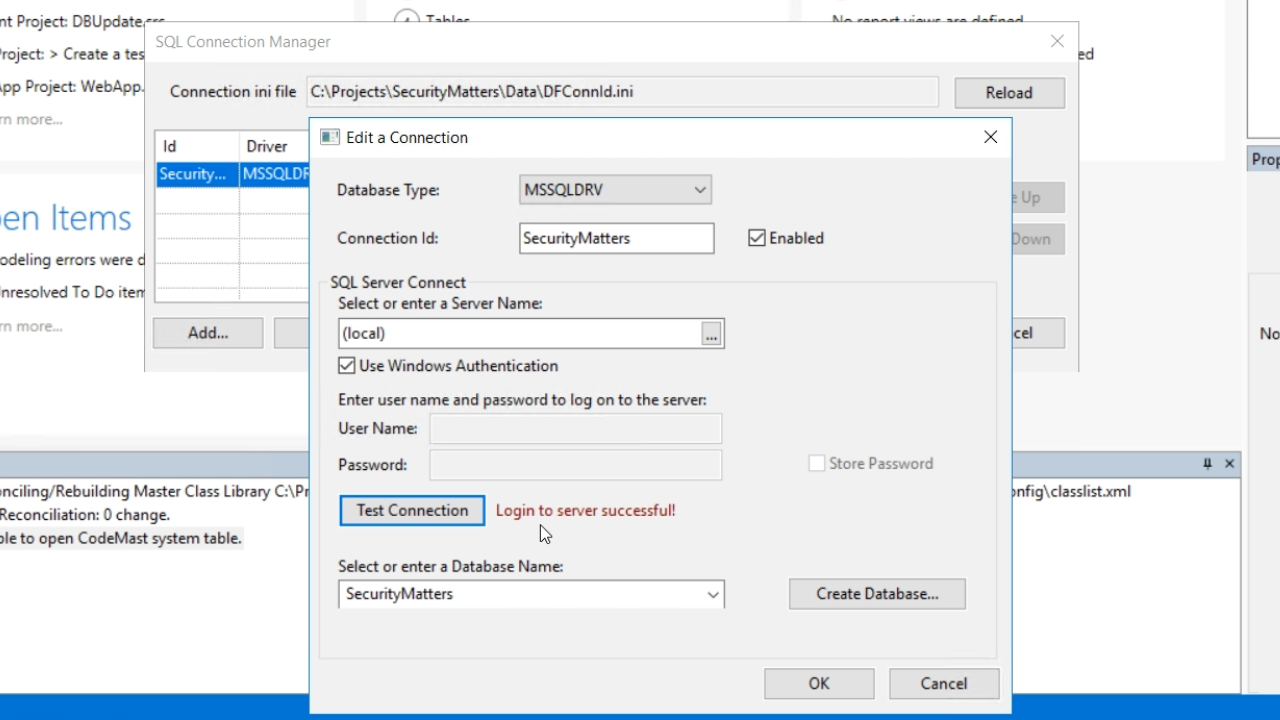Click into the Connection Id field
This screenshot has height=720, width=1280.
[616, 238]
